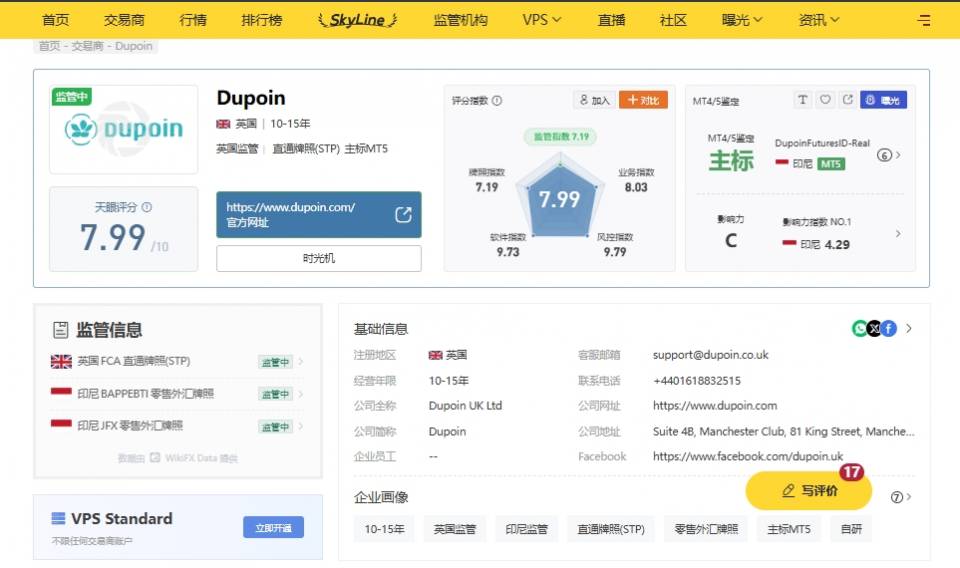Open 行情 in the top navigation

point(193,20)
